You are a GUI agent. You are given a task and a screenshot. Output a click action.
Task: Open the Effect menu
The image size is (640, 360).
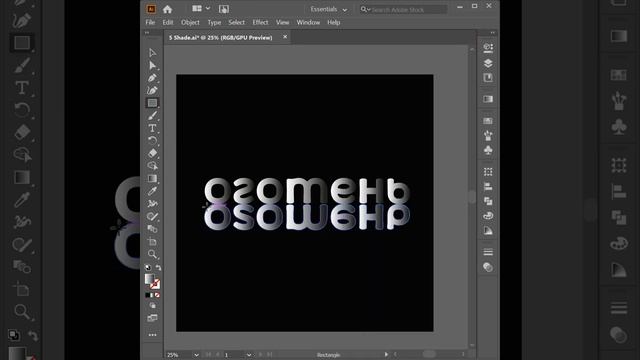coord(260,22)
